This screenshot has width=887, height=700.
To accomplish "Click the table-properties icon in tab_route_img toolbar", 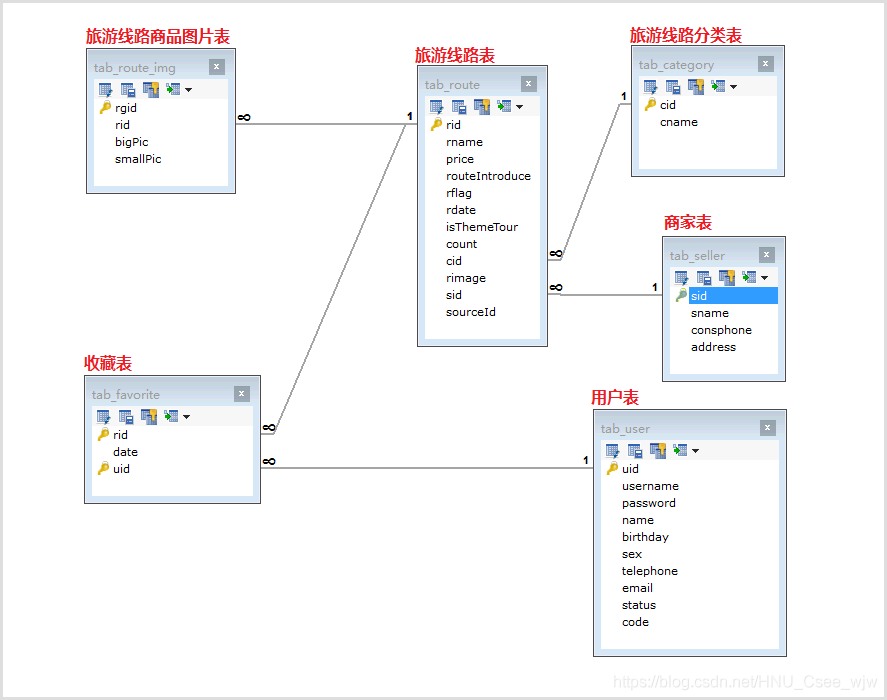I will pos(128,90).
